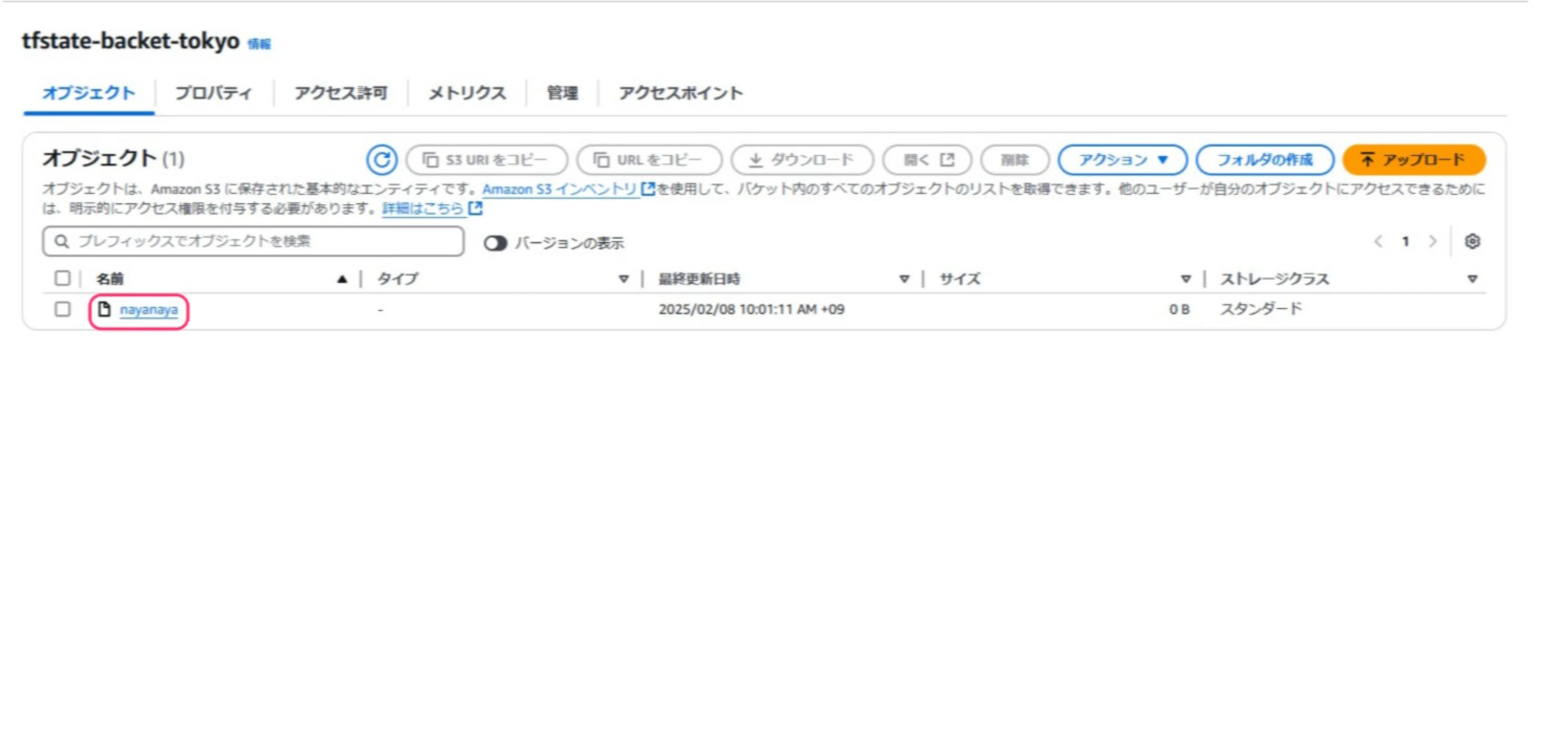Click the 開く button

pyautogui.click(x=927, y=160)
